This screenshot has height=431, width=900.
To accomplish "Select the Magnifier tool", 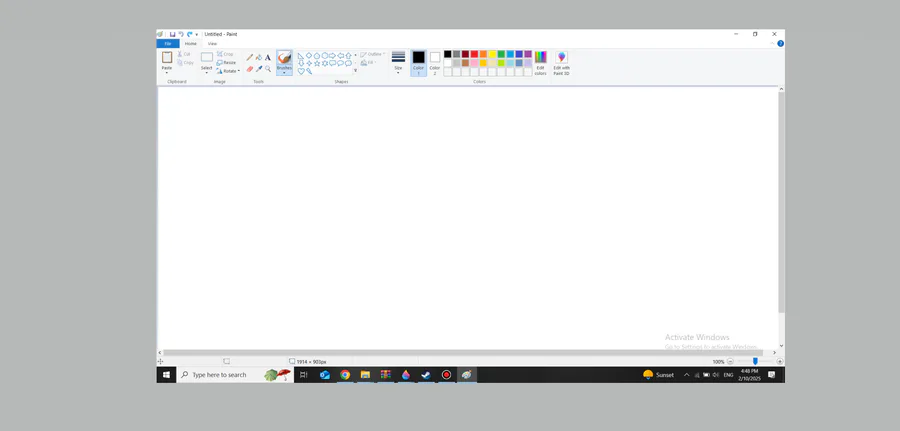I will [x=268, y=69].
